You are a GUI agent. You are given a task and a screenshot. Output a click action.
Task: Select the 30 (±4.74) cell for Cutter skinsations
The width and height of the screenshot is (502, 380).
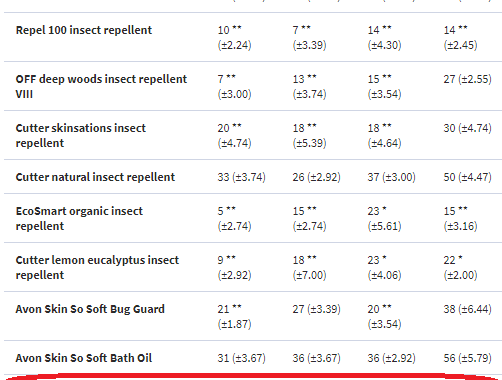click(467, 128)
